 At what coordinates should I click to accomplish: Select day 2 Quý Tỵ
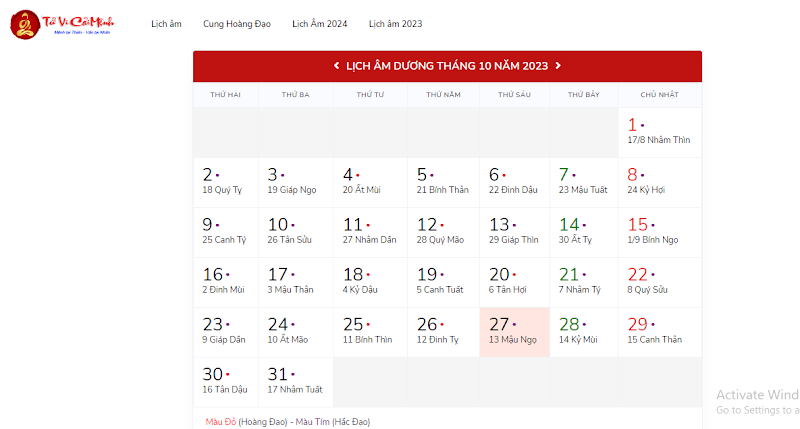pos(226,182)
